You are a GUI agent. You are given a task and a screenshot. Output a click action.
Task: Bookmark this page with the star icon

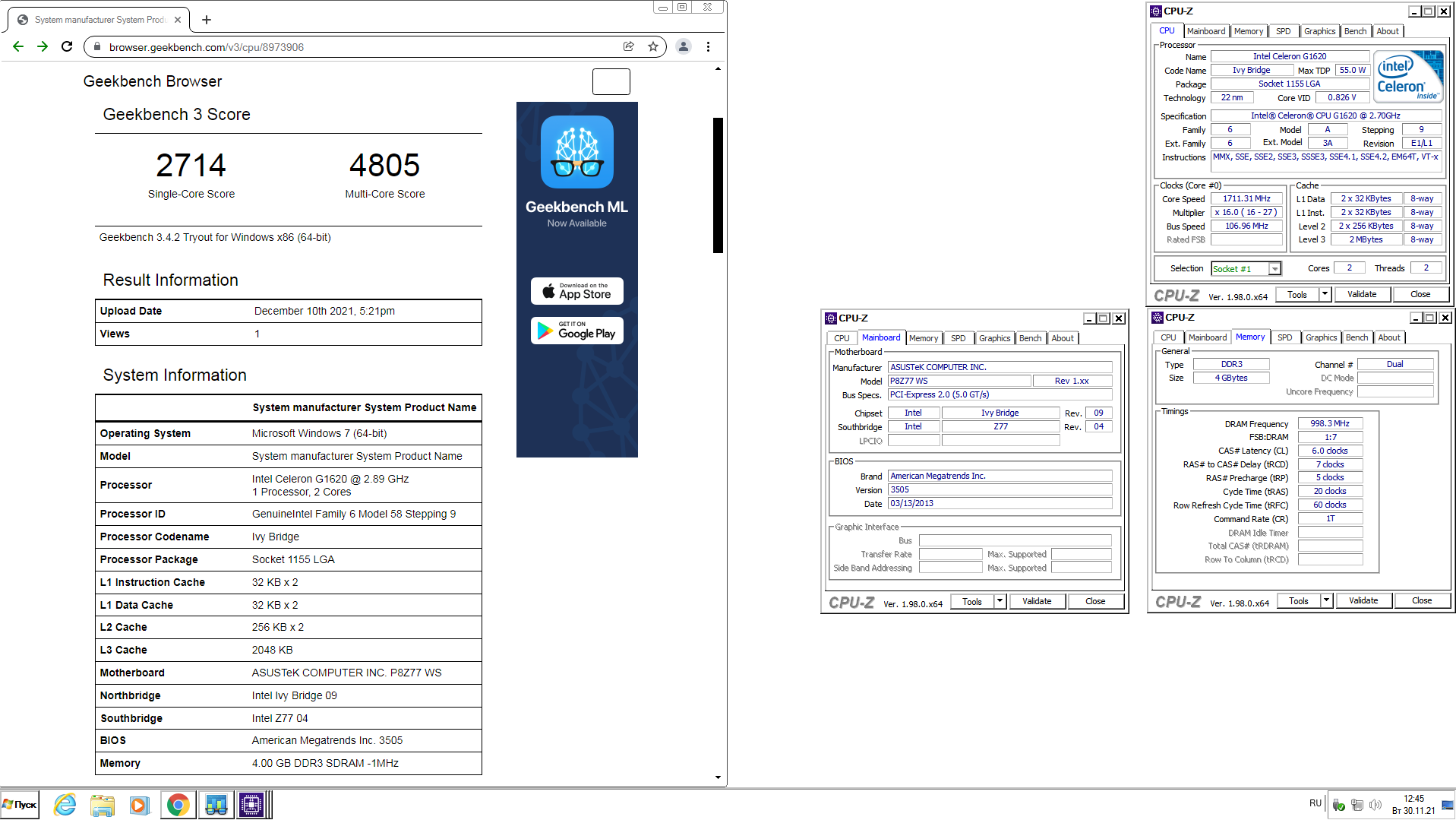pyautogui.click(x=653, y=46)
